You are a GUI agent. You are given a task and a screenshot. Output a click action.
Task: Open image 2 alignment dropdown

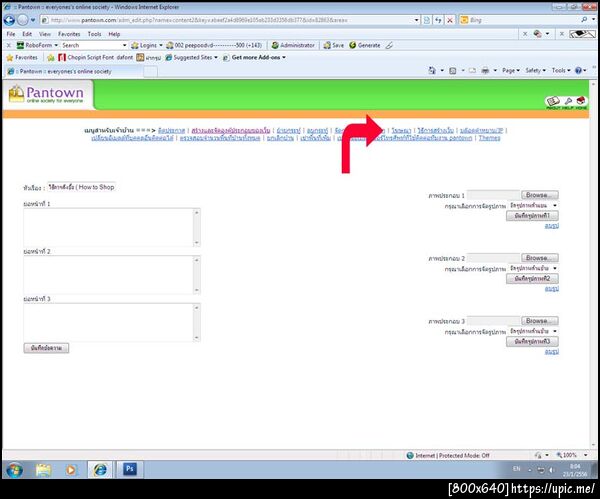pyautogui.click(x=533, y=268)
